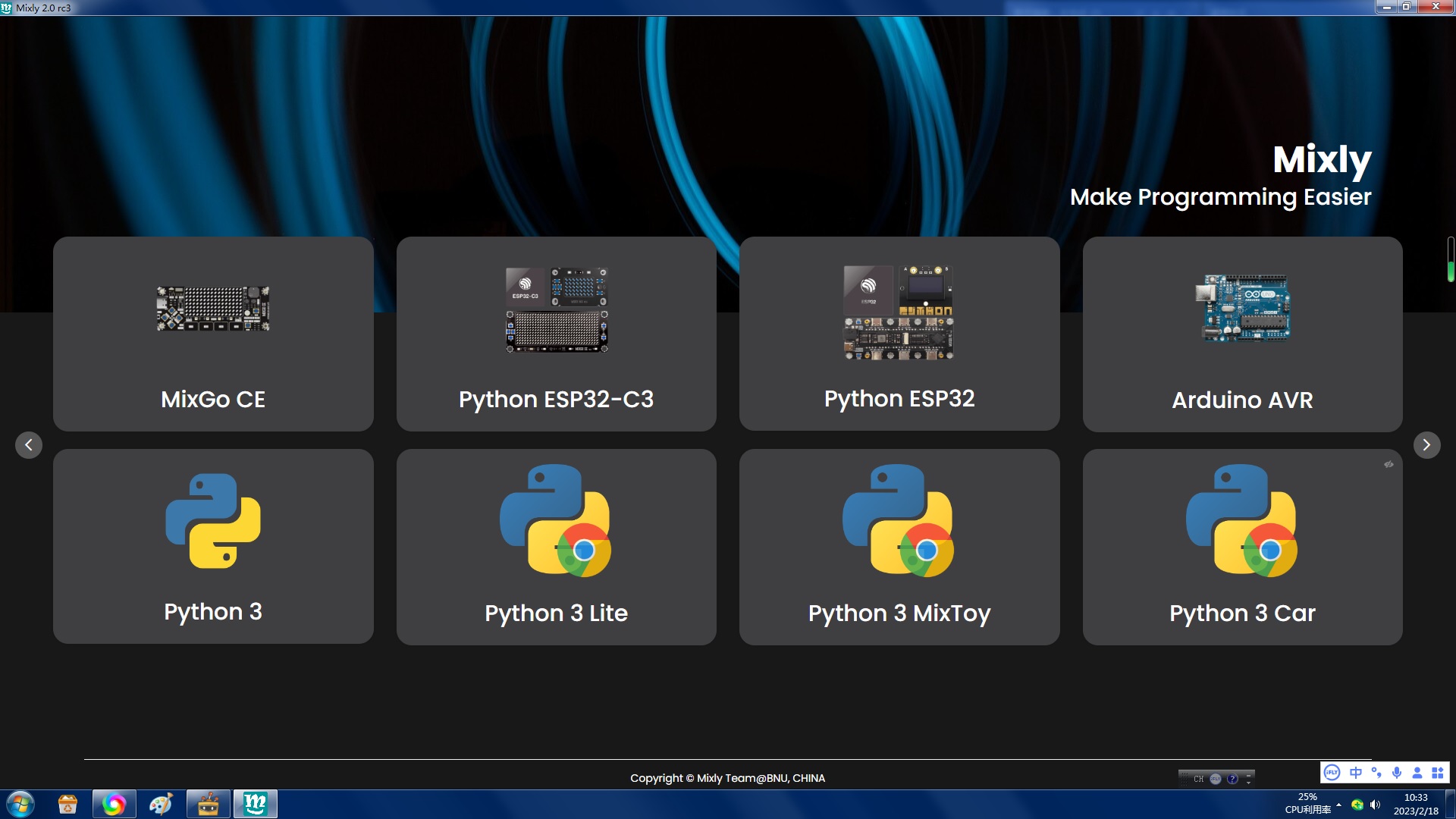
Task: Open the iFLY user account icon
Action: (x=1417, y=773)
